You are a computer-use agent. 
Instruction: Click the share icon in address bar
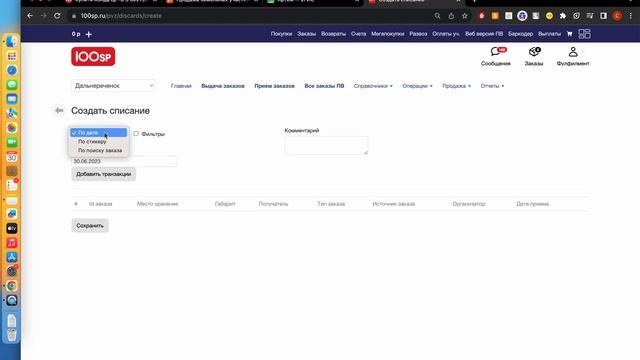[451, 16]
